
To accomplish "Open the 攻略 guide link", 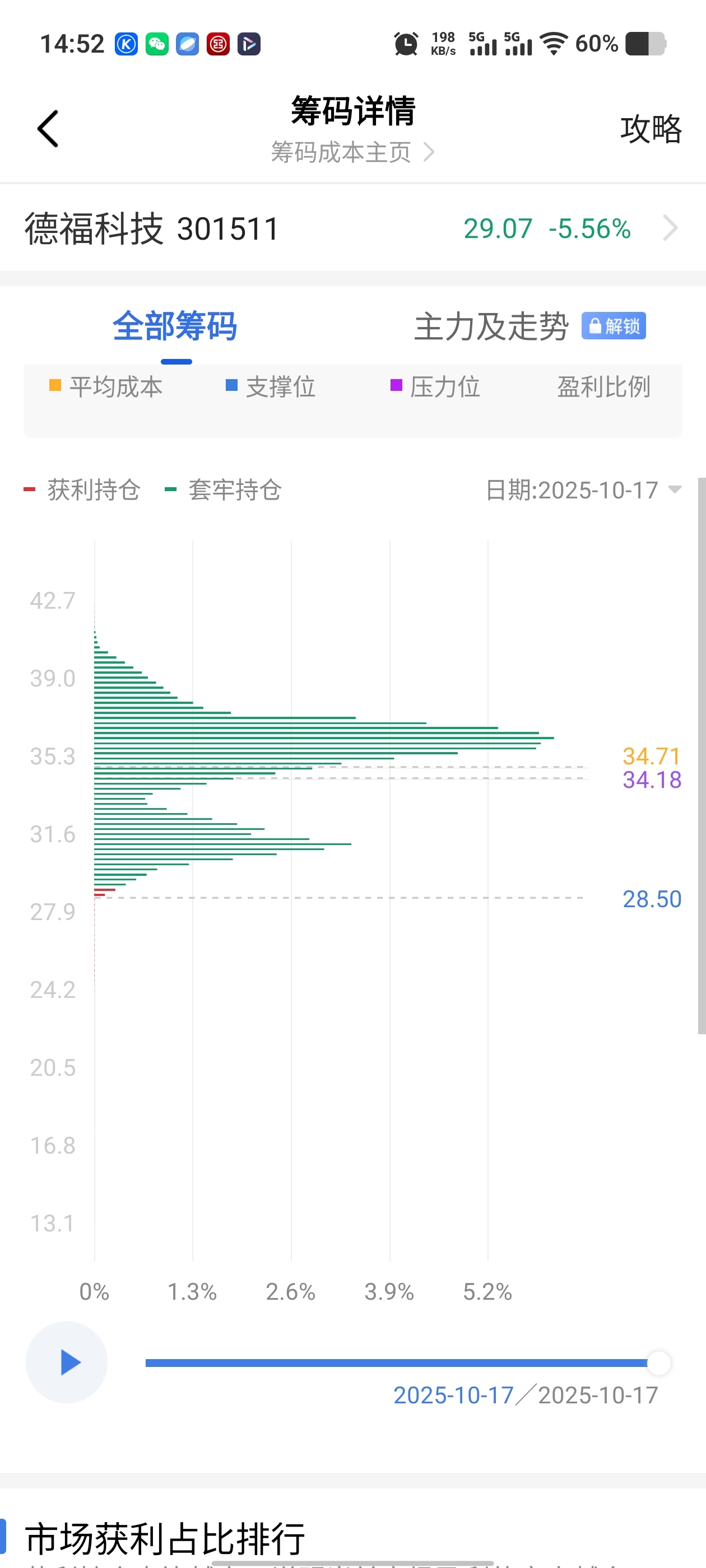I will point(651,129).
